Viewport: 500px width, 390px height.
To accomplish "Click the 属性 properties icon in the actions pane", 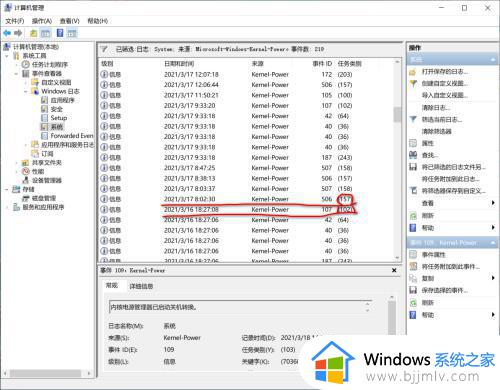I will [413, 143].
